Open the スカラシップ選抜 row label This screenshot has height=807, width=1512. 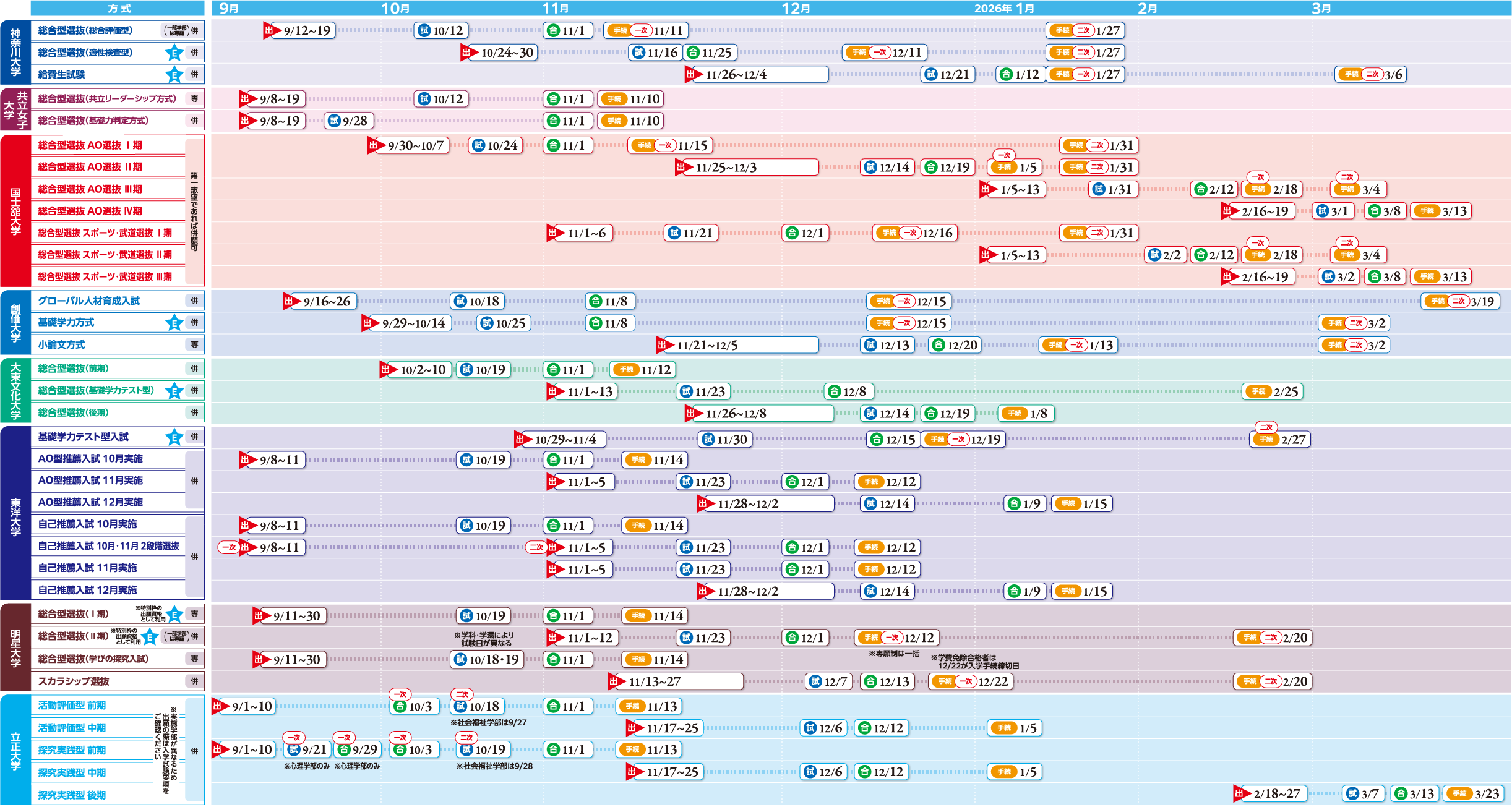pyautogui.click(x=74, y=681)
